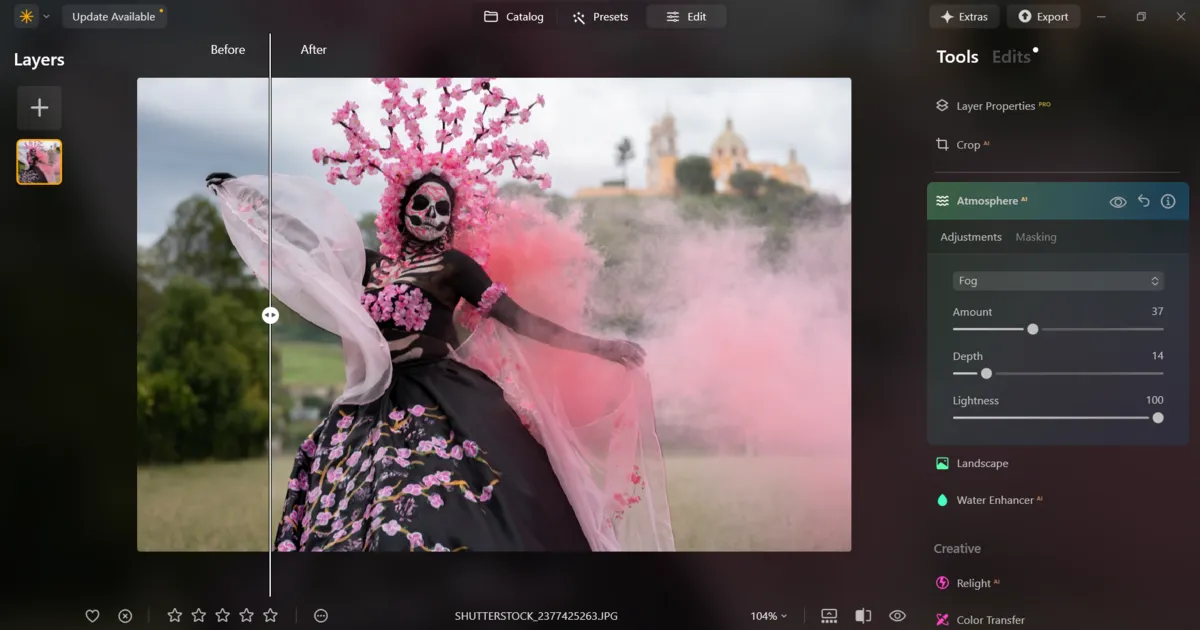Viewport: 1200px width, 630px height.
Task: Enable the quick preview eye
Action: tap(897, 615)
